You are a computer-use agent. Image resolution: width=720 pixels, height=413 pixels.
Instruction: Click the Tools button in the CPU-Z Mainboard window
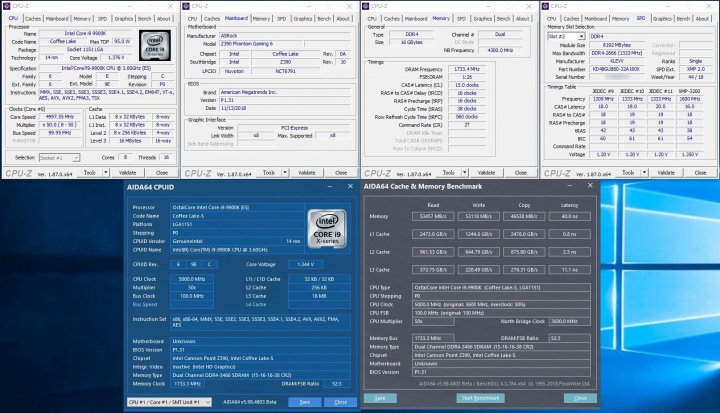click(269, 173)
